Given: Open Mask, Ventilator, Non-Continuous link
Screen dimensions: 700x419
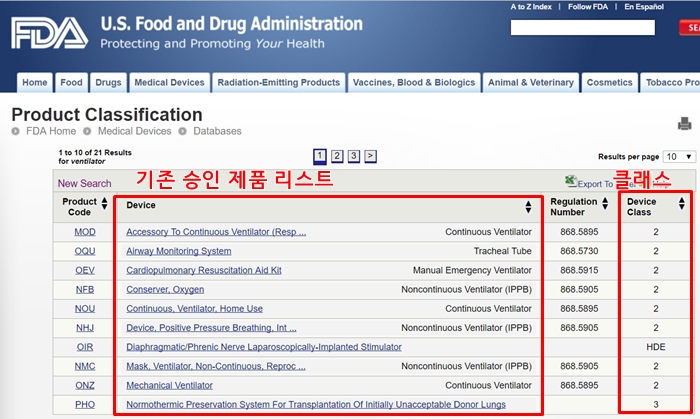Looking at the screenshot, I should coord(216,366).
